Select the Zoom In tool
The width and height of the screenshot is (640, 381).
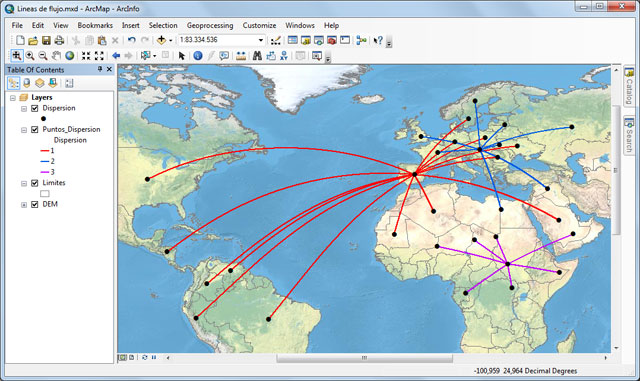pos(30,56)
